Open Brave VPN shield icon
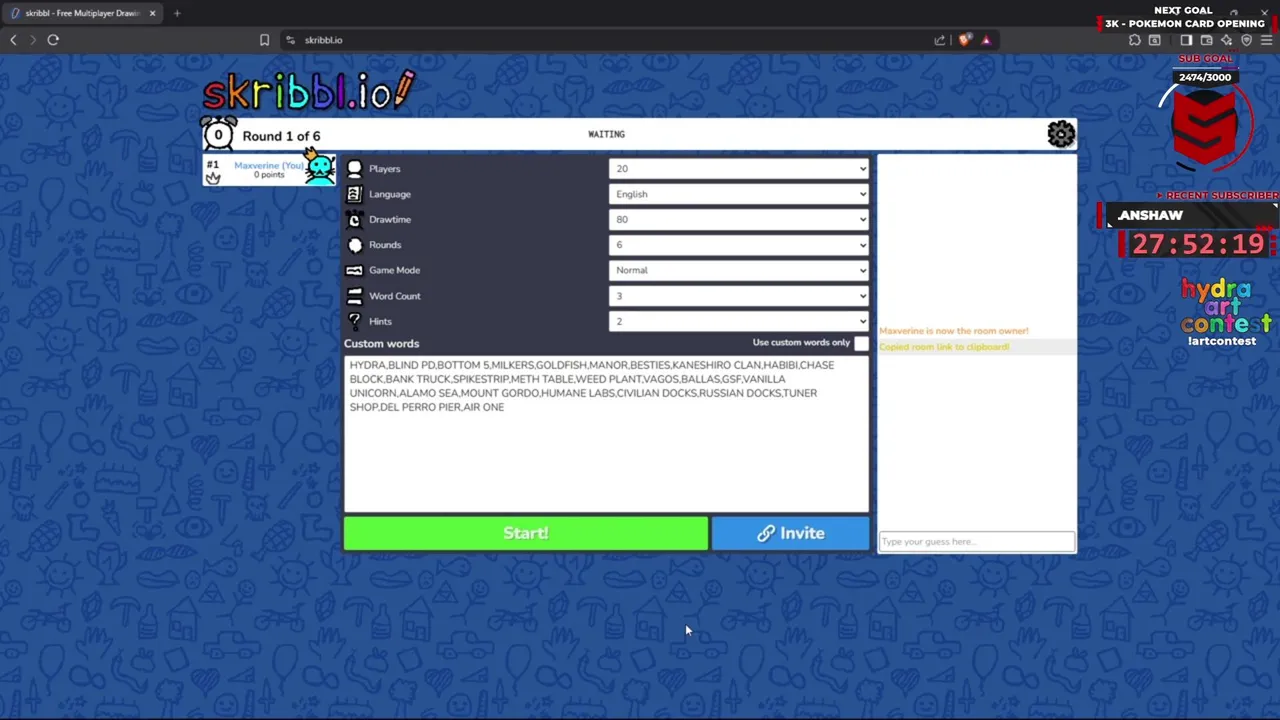 point(1247,40)
